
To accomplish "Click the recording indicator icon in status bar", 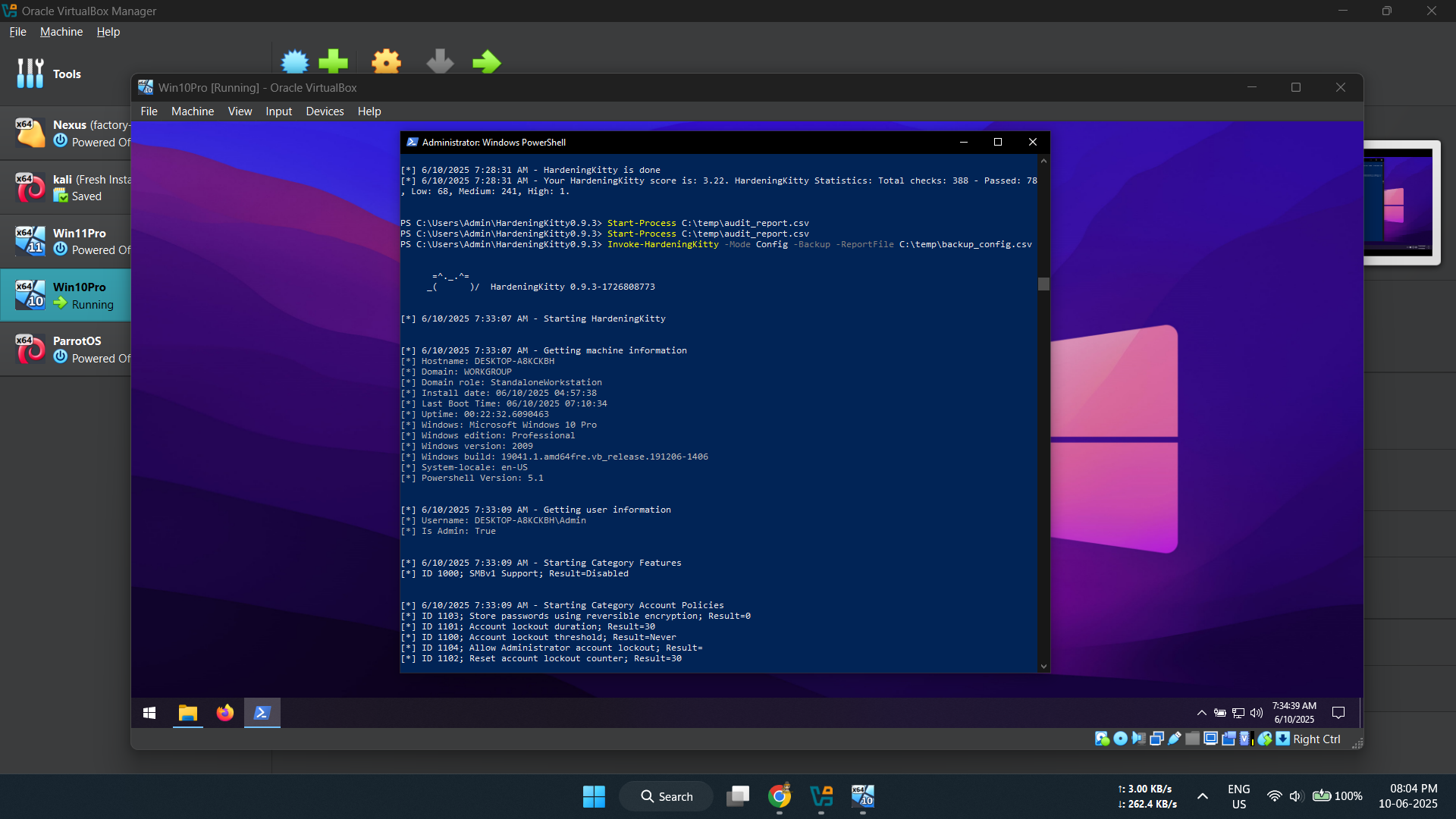I will pyautogui.click(x=1229, y=739).
